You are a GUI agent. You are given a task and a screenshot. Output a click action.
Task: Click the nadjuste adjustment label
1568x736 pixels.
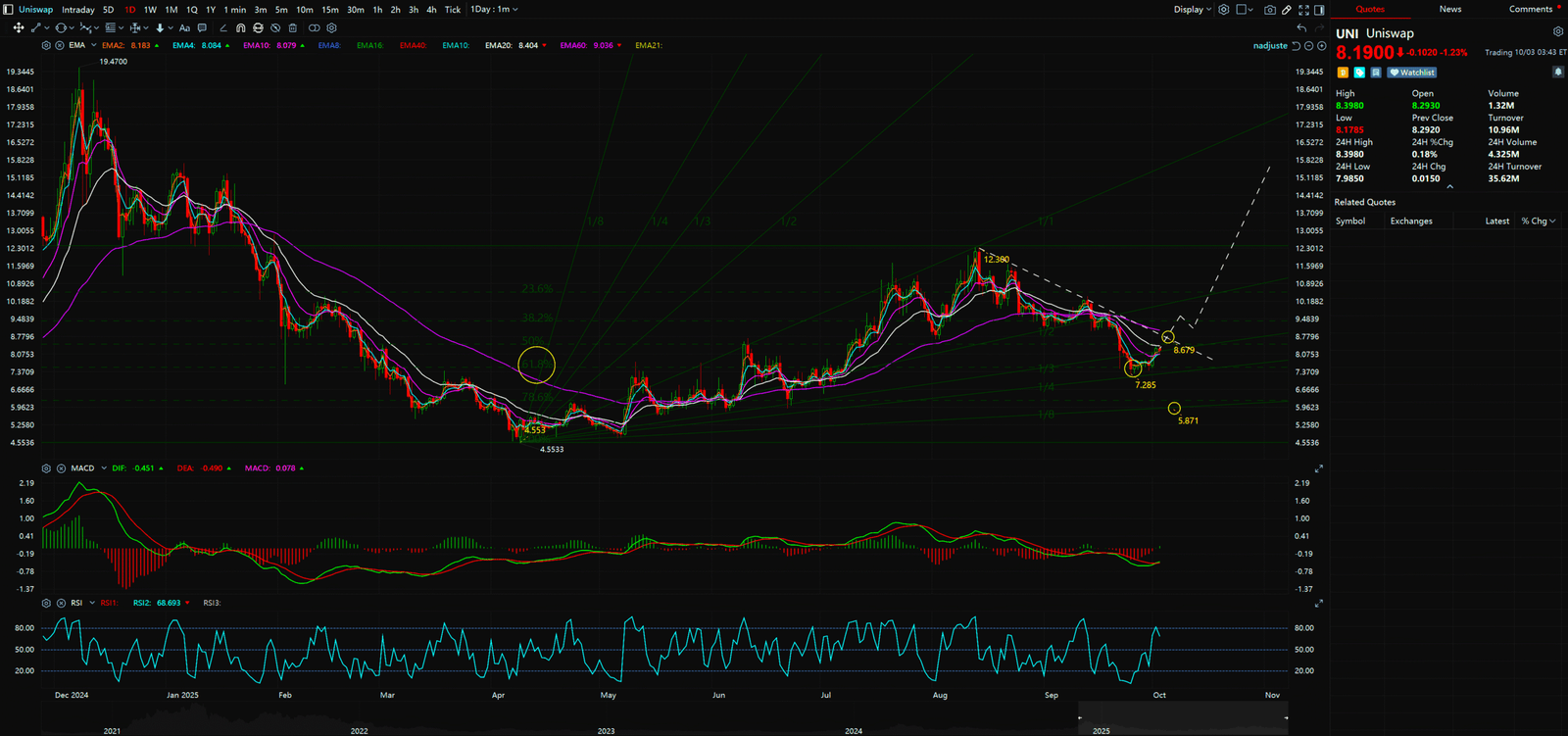pos(1270,46)
